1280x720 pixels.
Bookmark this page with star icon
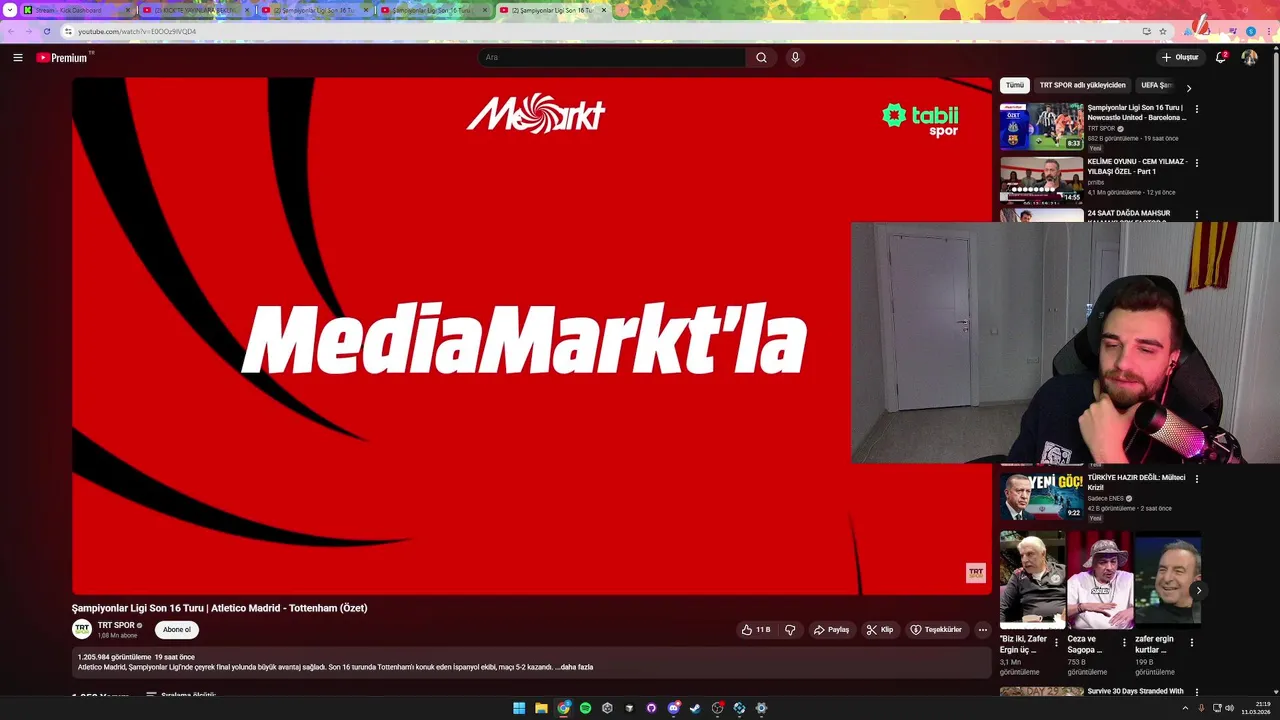(x=1163, y=31)
